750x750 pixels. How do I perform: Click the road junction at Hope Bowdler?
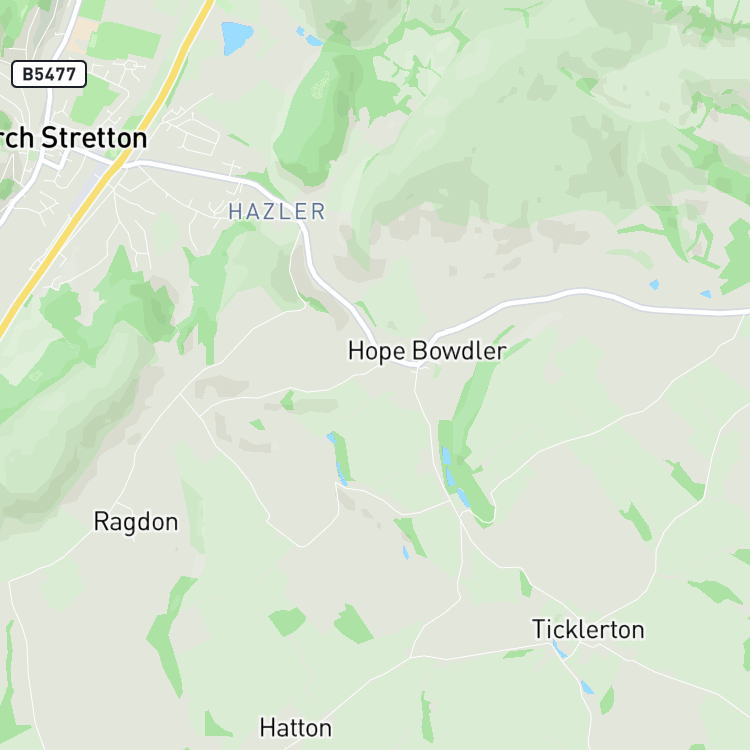418,366
